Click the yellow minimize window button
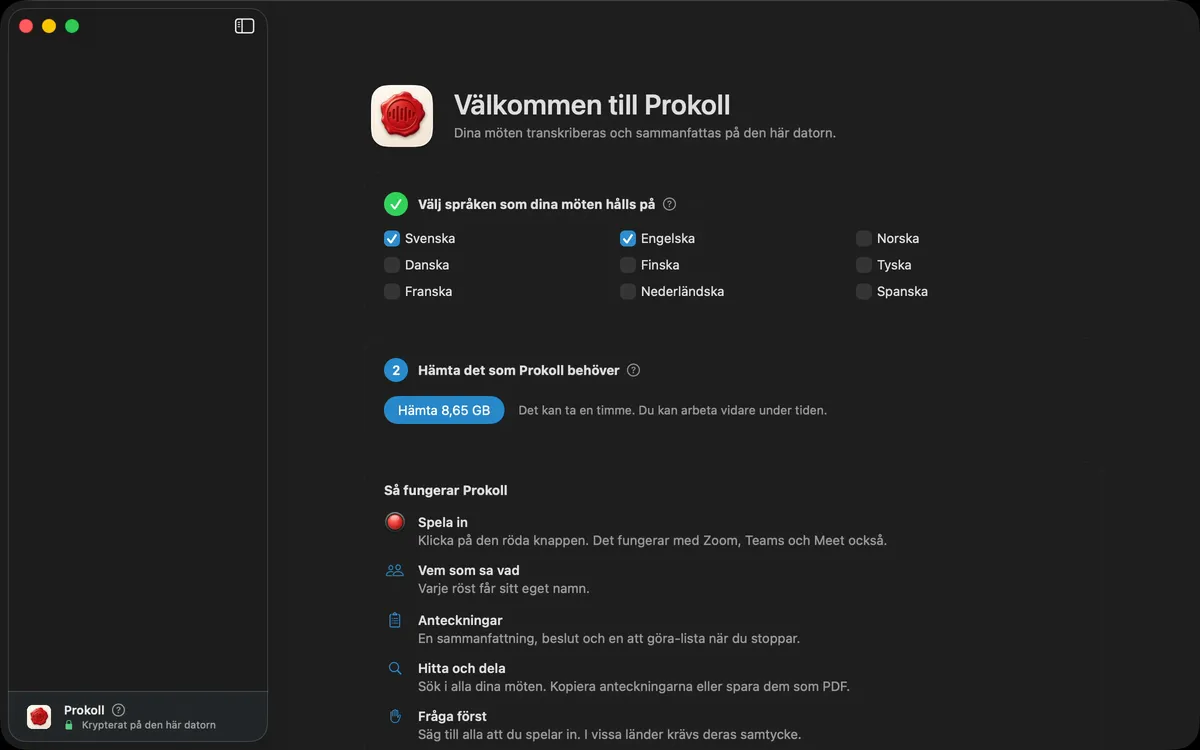1200x750 pixels. 49,26
